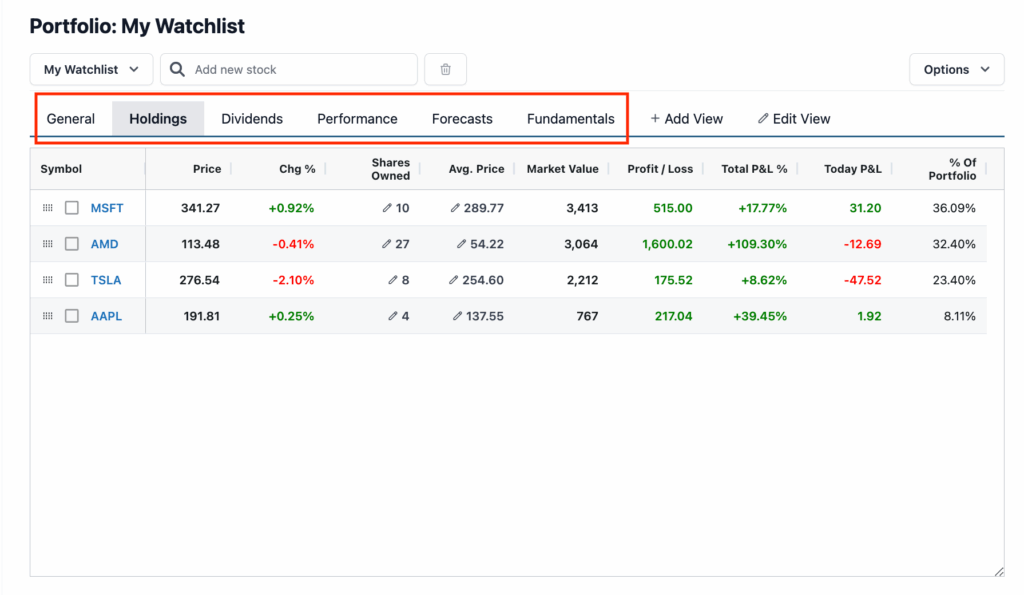Expand the Options dropdown menu
The image size is (1024, 595).
click(x=956, y=70)
